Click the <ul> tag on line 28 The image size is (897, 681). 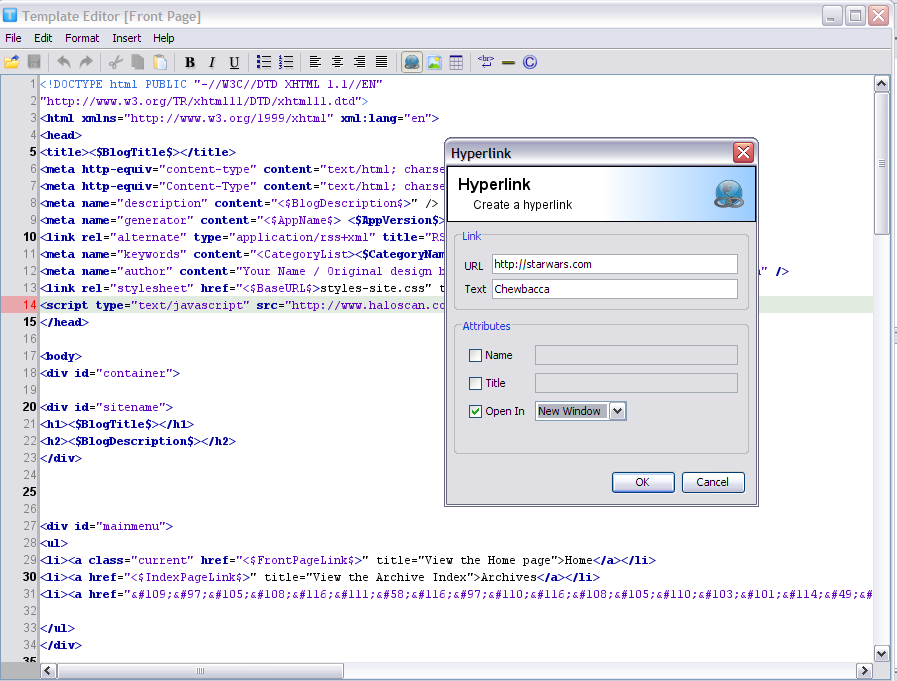(x=54, y=543)
